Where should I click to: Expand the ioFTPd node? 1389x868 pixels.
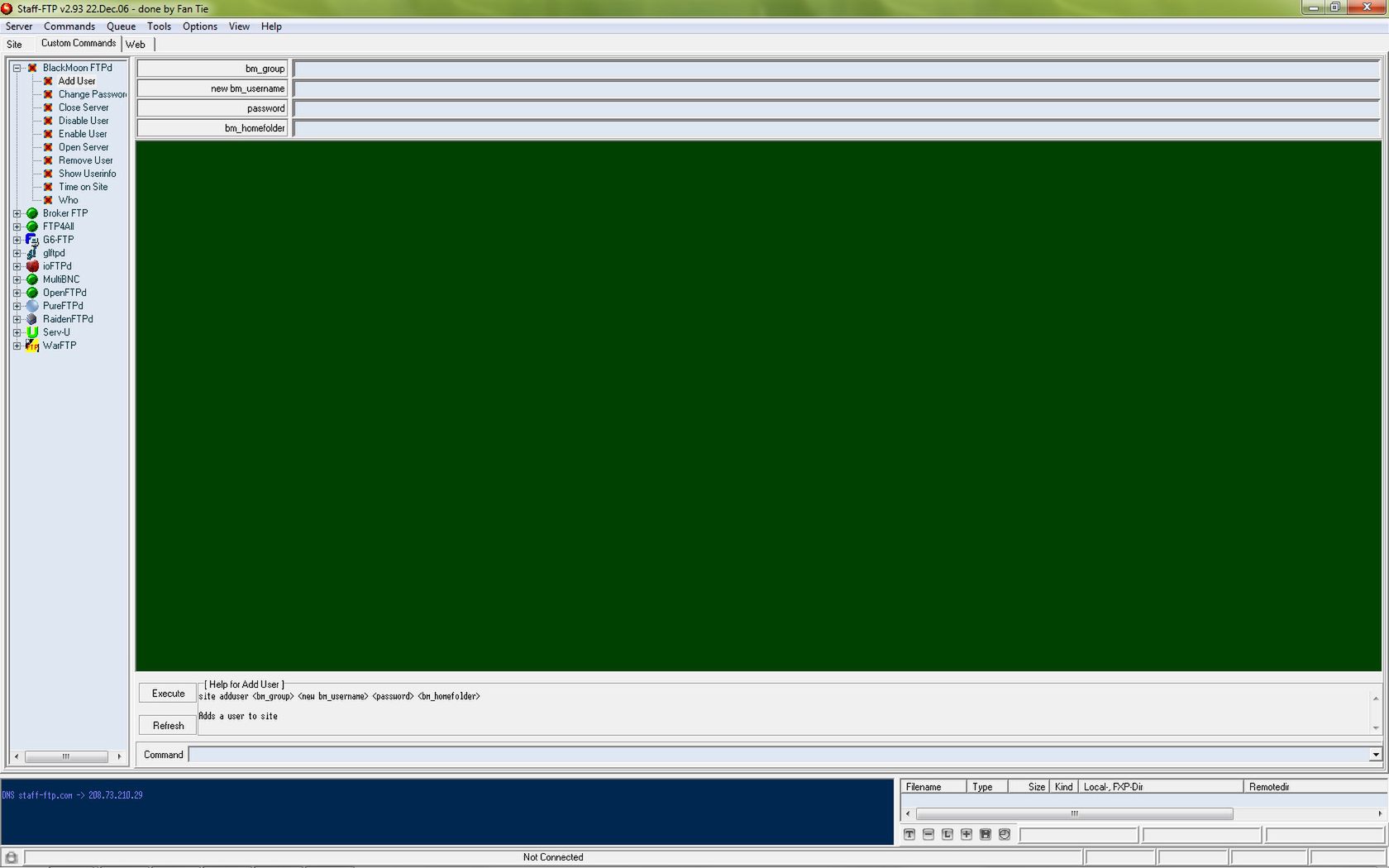(x=17, y=266)
